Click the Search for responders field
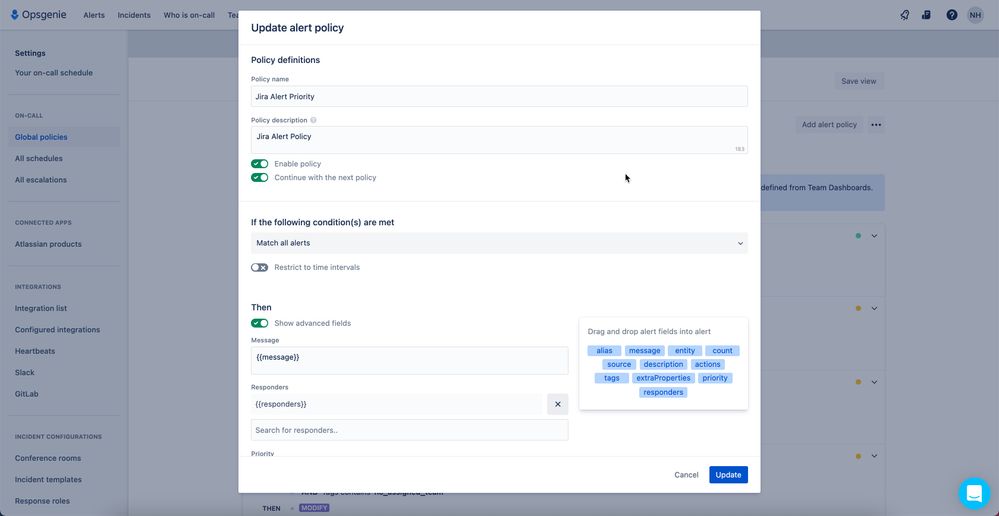Viewport: 999px width, 516px height. [x=410, y=430]
